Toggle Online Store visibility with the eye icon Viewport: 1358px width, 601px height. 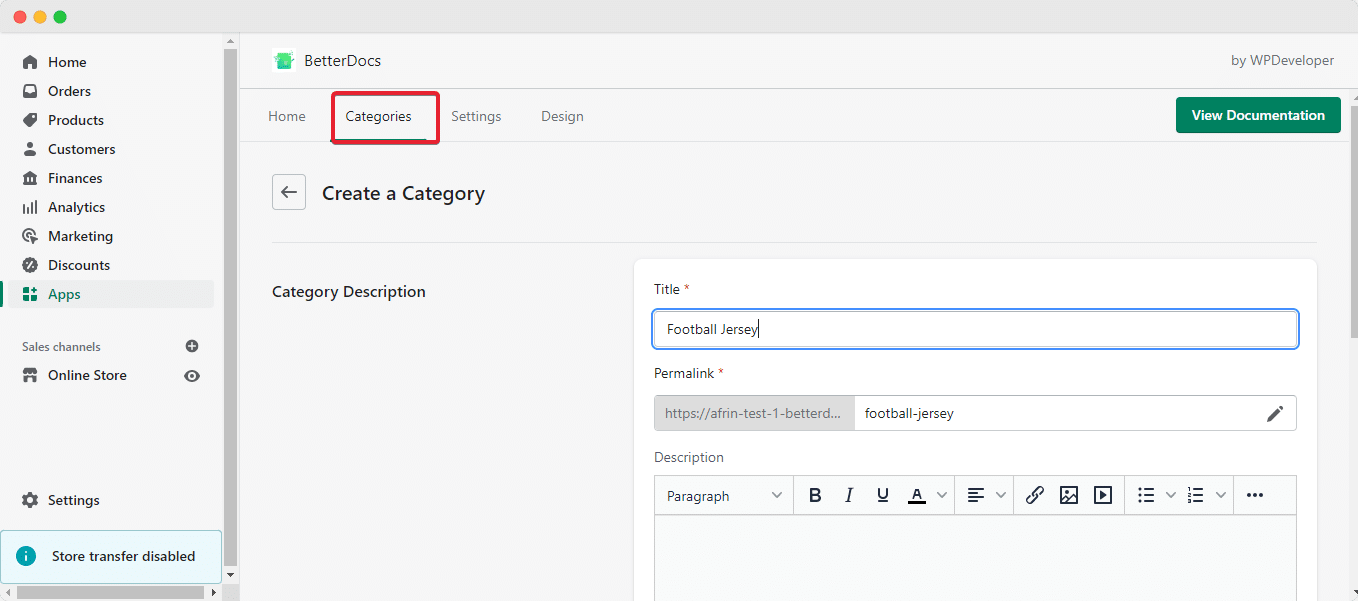(x=191, y=375)
